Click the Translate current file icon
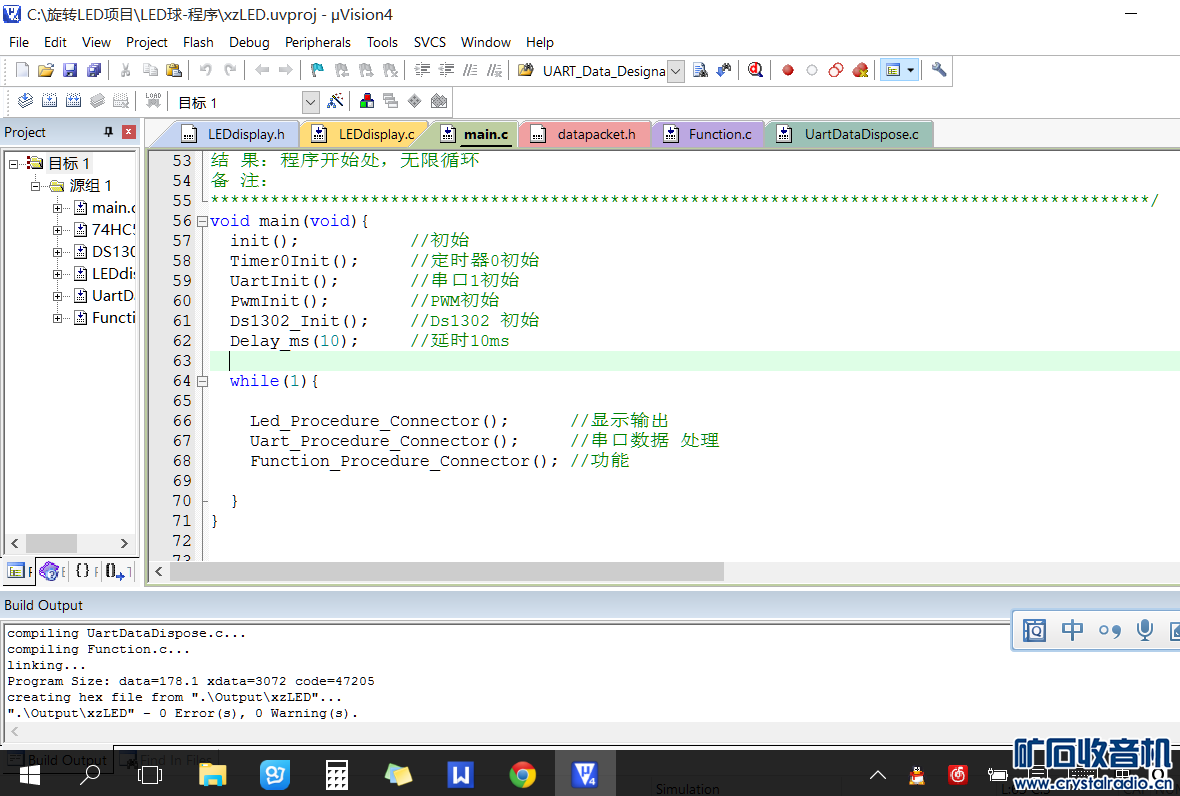The width and height of the screenshot is (1180, 796). pos(25,101)
